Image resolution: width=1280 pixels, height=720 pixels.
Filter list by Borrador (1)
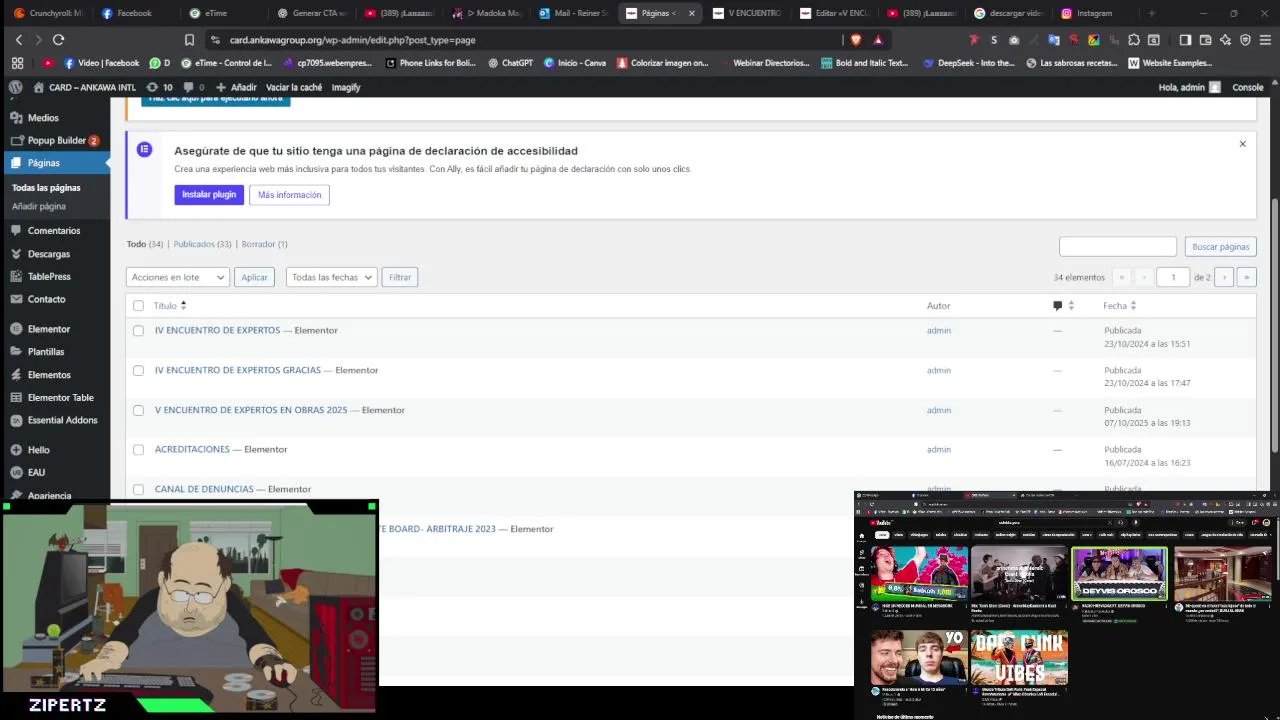tap(264, 244)
